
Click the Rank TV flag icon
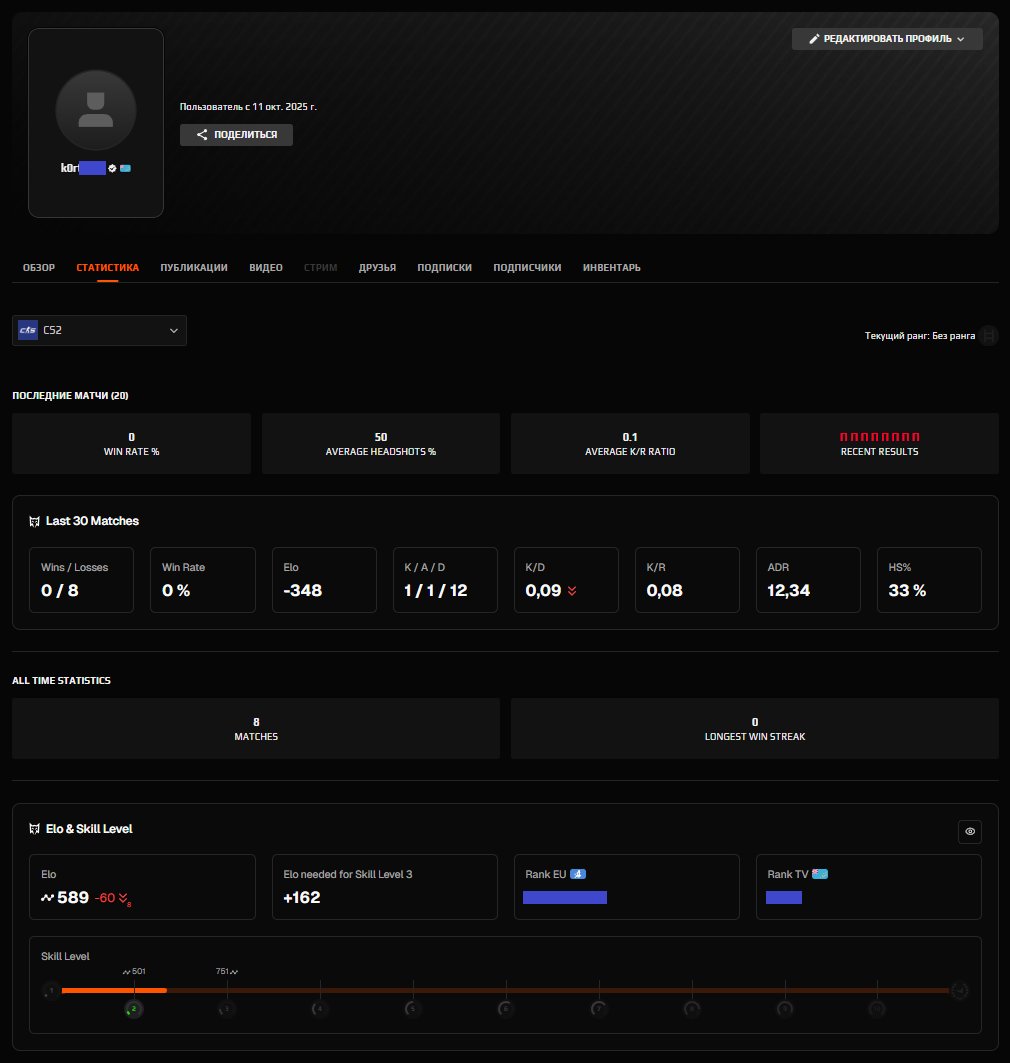(x=820, y=874)
